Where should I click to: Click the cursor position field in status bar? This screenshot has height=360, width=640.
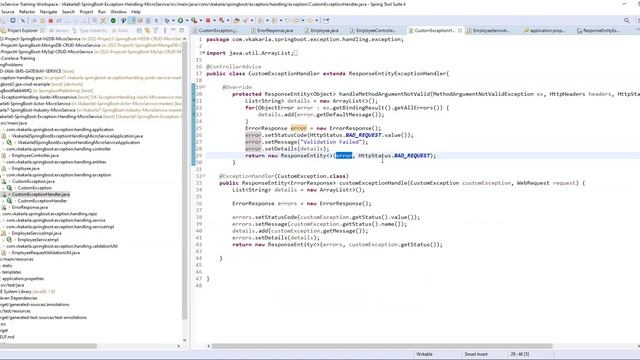[520, 354]
